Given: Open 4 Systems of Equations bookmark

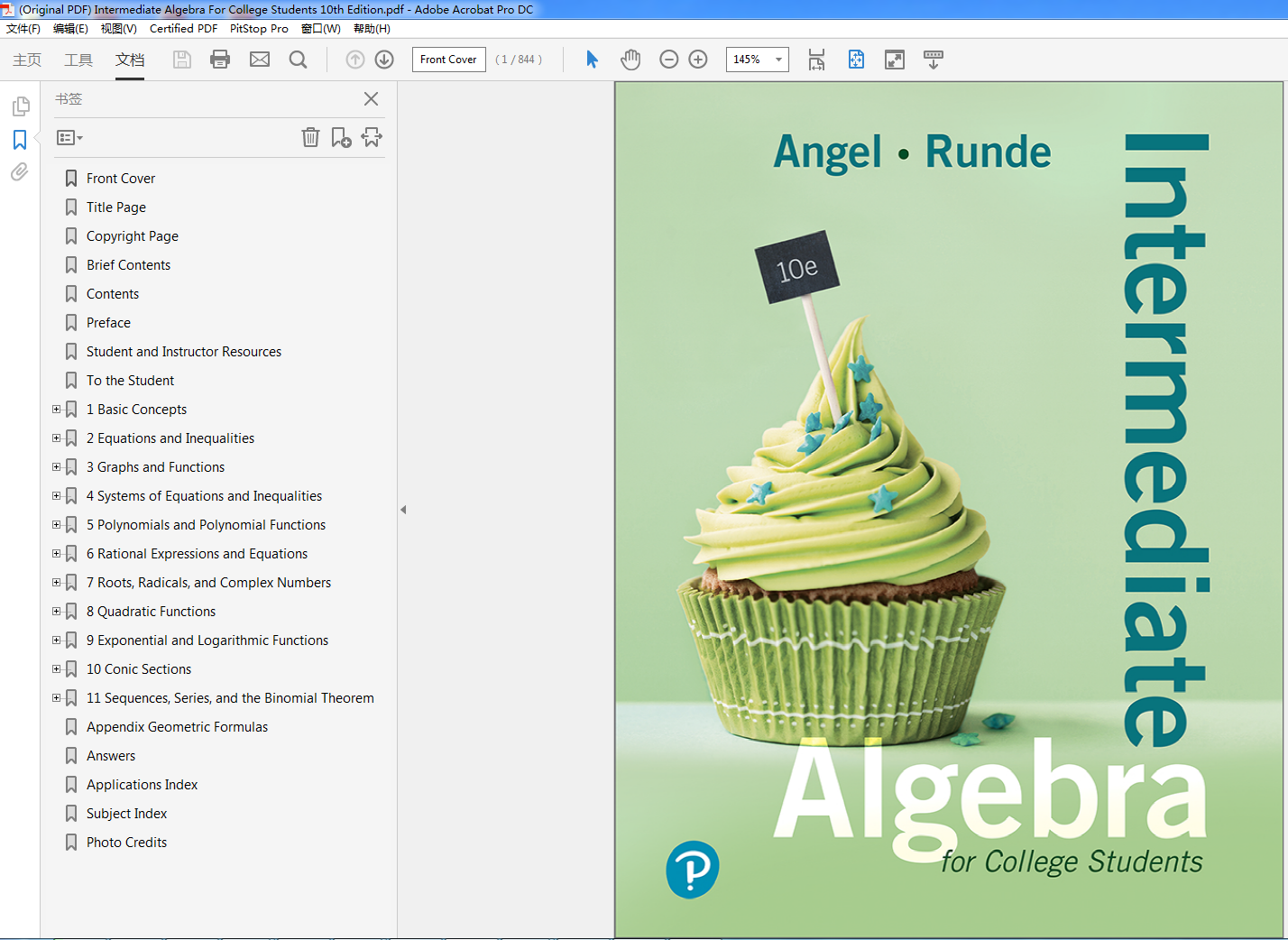Looking at the screenshot, I should point(204,496).
